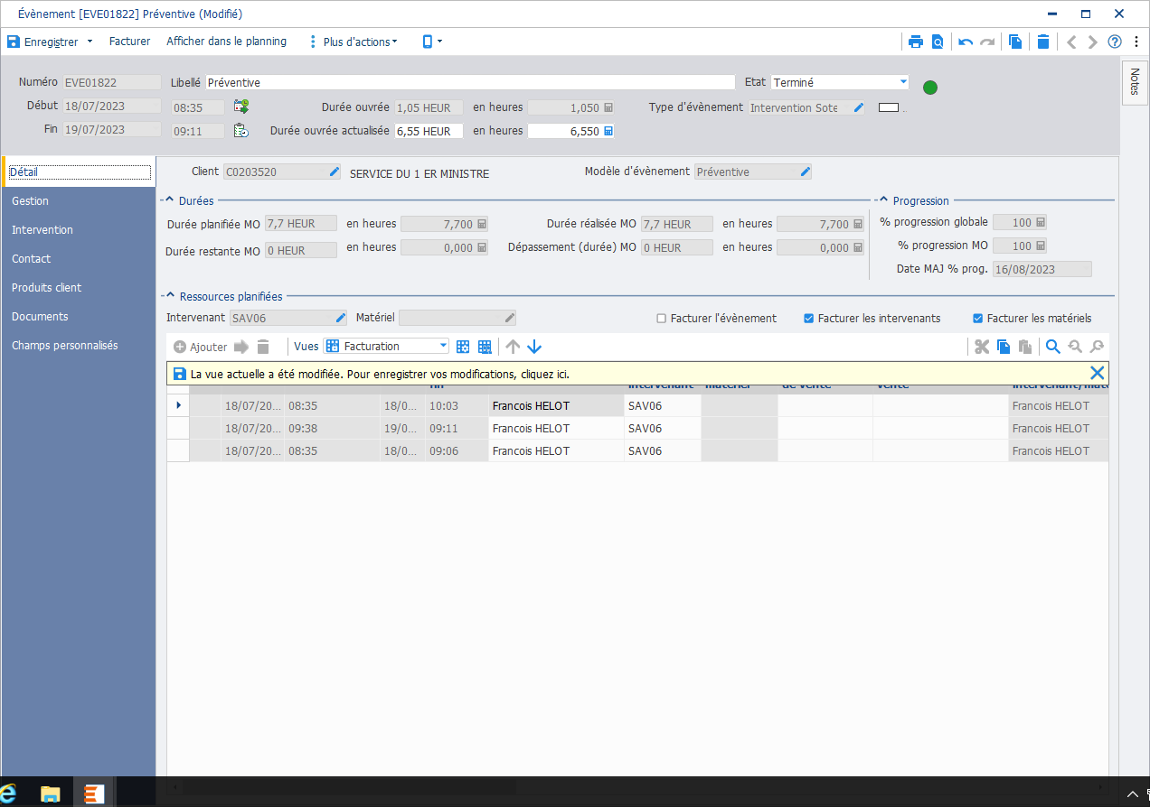Image resolution: width=1150 pixels, height=807 pixels.
Task: Edit Type d'évènement with pencil icon
Action: 858,108
